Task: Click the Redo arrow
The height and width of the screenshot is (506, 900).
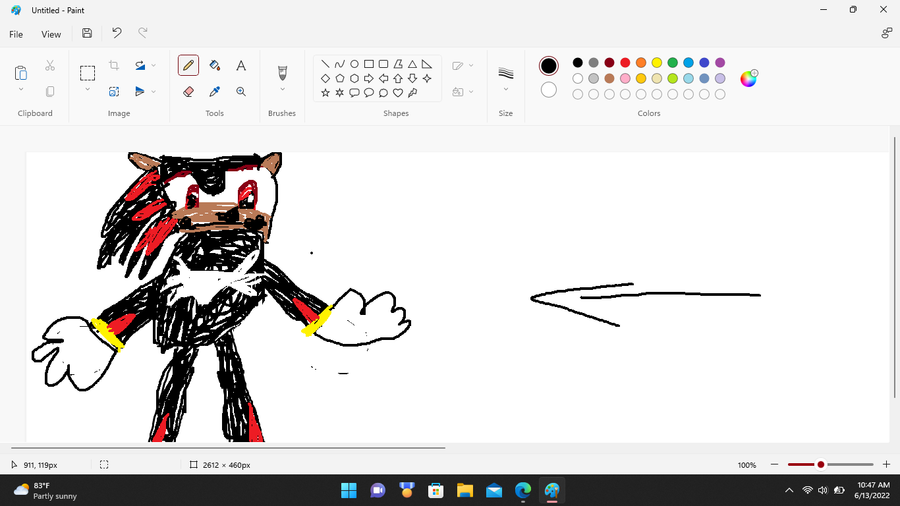Action: point(142,33)
